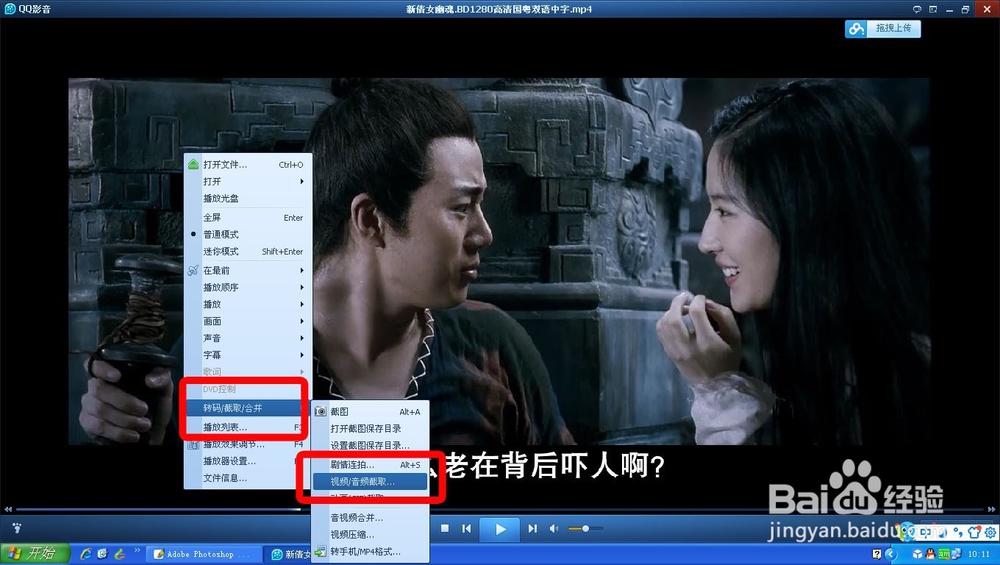1000x565 pixels.
Task: Stop playback with the square stop button
Action: [x=445, y=528]
